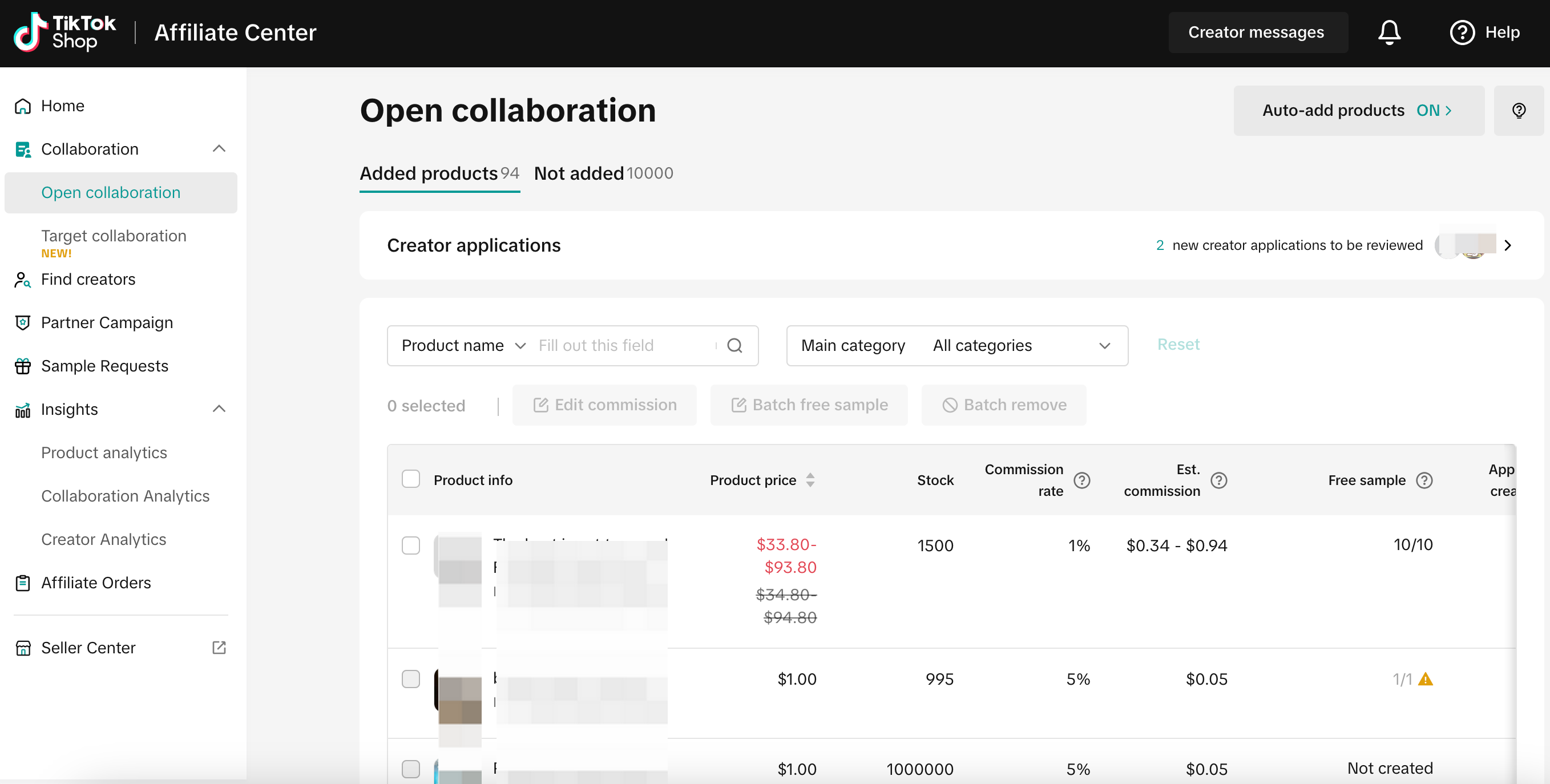Click Commission rate info icon
The width and height of the screenshot is (1550, 784).
point(1081,480)
